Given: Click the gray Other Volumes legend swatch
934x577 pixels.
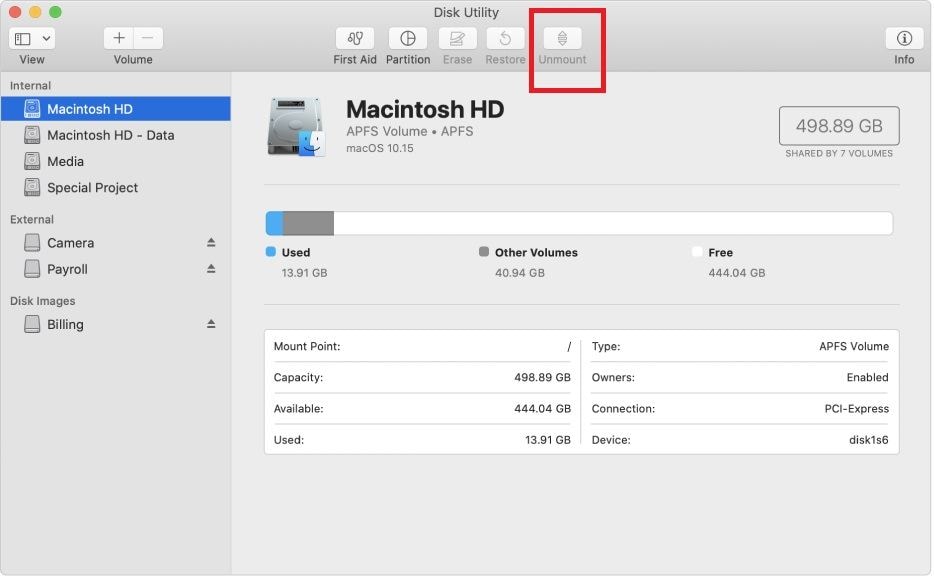Looking at the screenshot, I should [484, 252].
